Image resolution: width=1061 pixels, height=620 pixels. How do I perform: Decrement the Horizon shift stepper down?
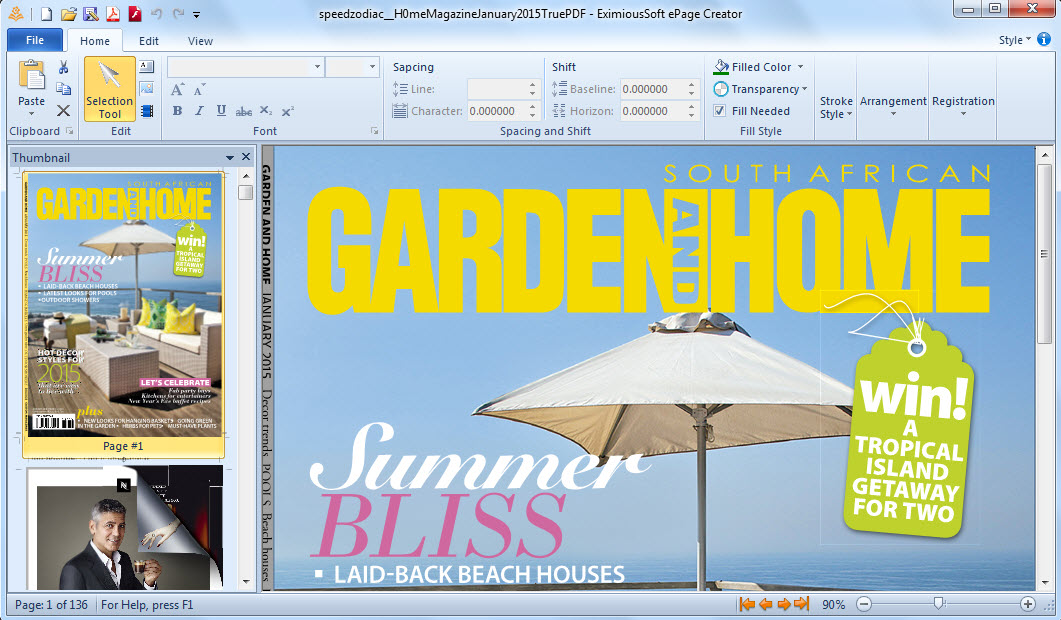pos(692,116)
